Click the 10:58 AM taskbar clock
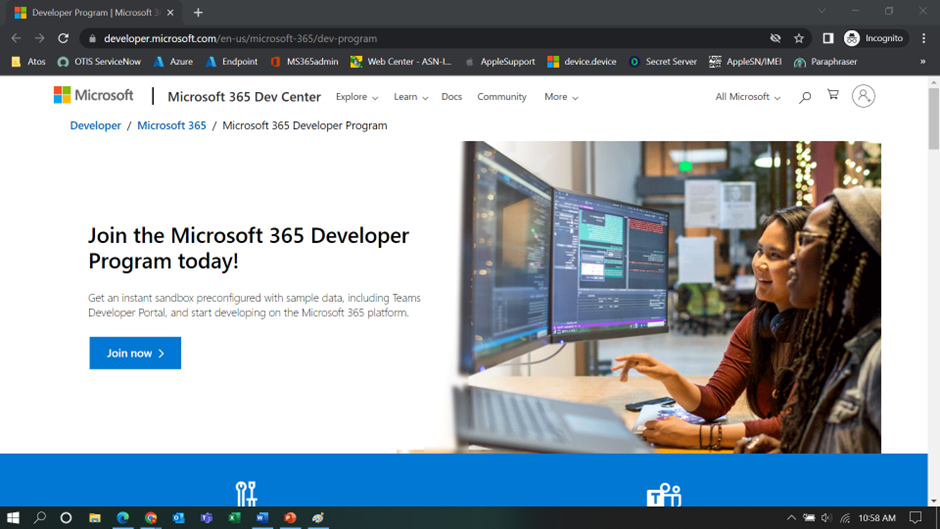 click(877, 518)
